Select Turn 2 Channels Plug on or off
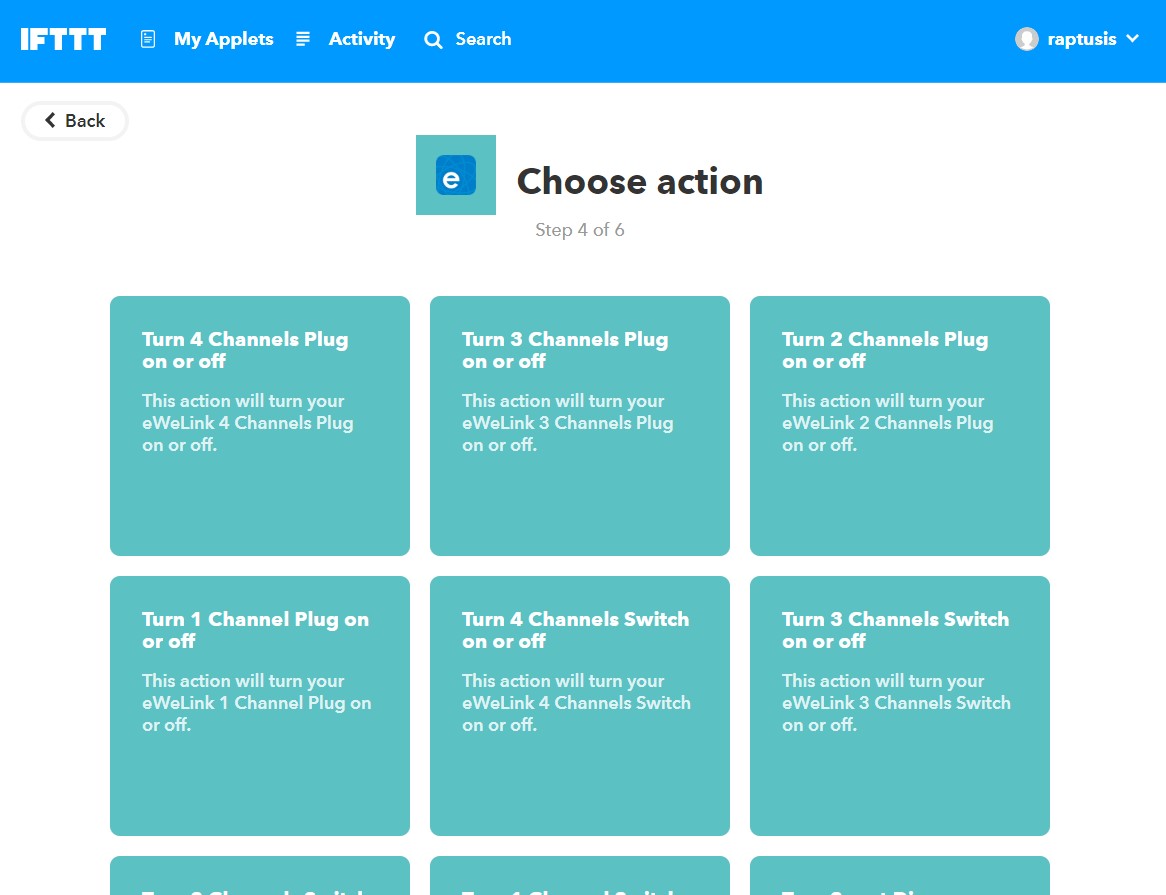Viewport: 1166px width, 895px height. 900,426
